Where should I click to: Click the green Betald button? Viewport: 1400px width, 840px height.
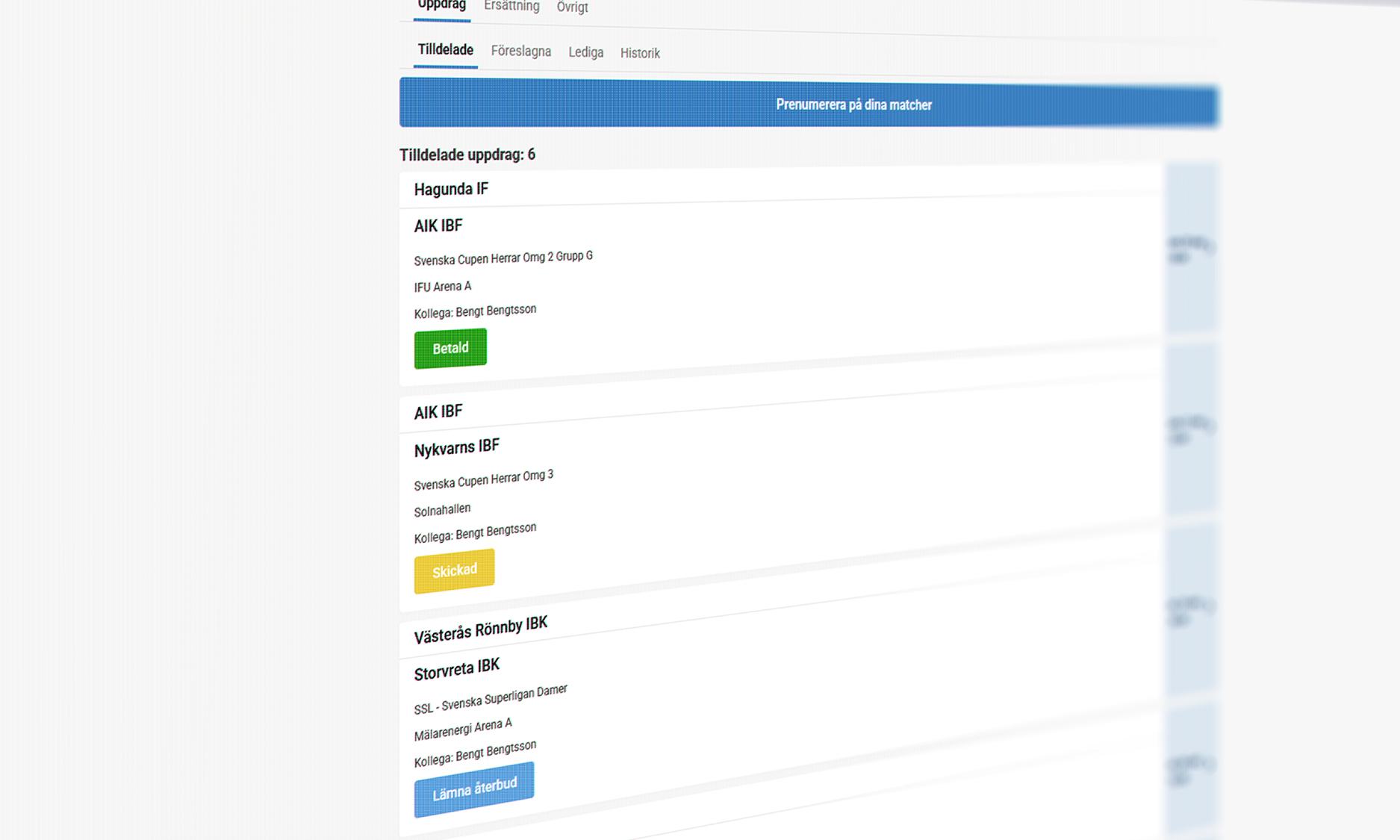(x=450, y=349)
